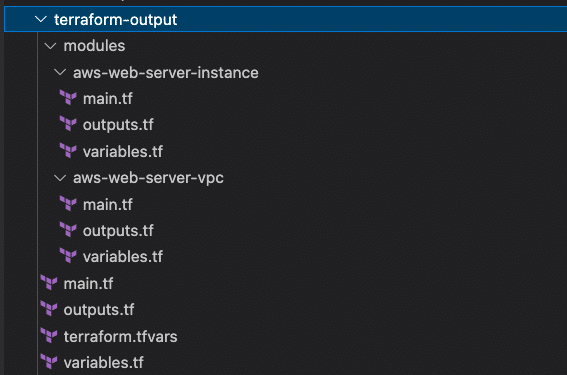Screen dimensions: 567x375
Task: Click Terraform icon of outputs.tf under aws-web-server-vpc
Action: pos(68,230)
